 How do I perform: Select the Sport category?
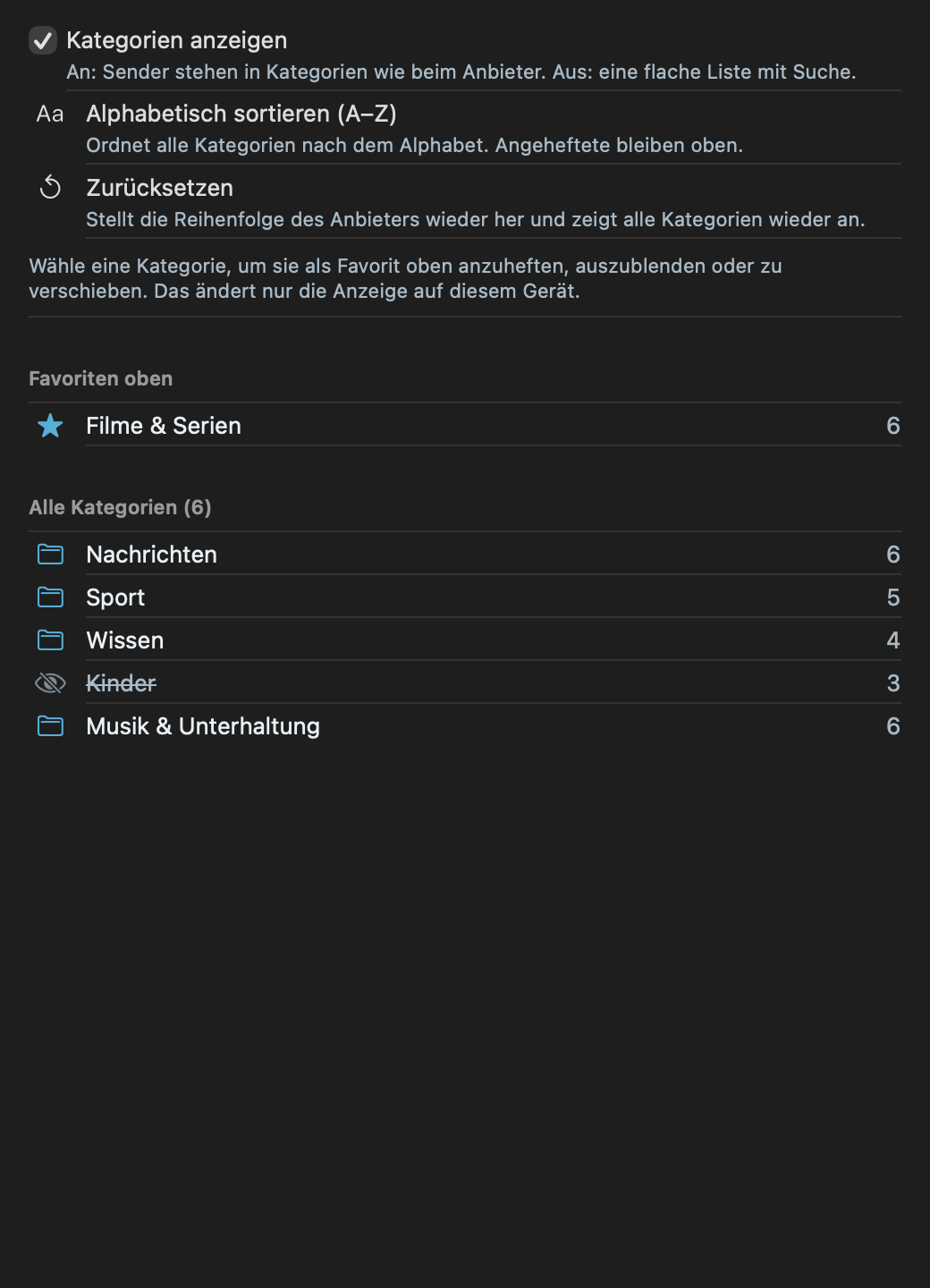tap(465, 597)
